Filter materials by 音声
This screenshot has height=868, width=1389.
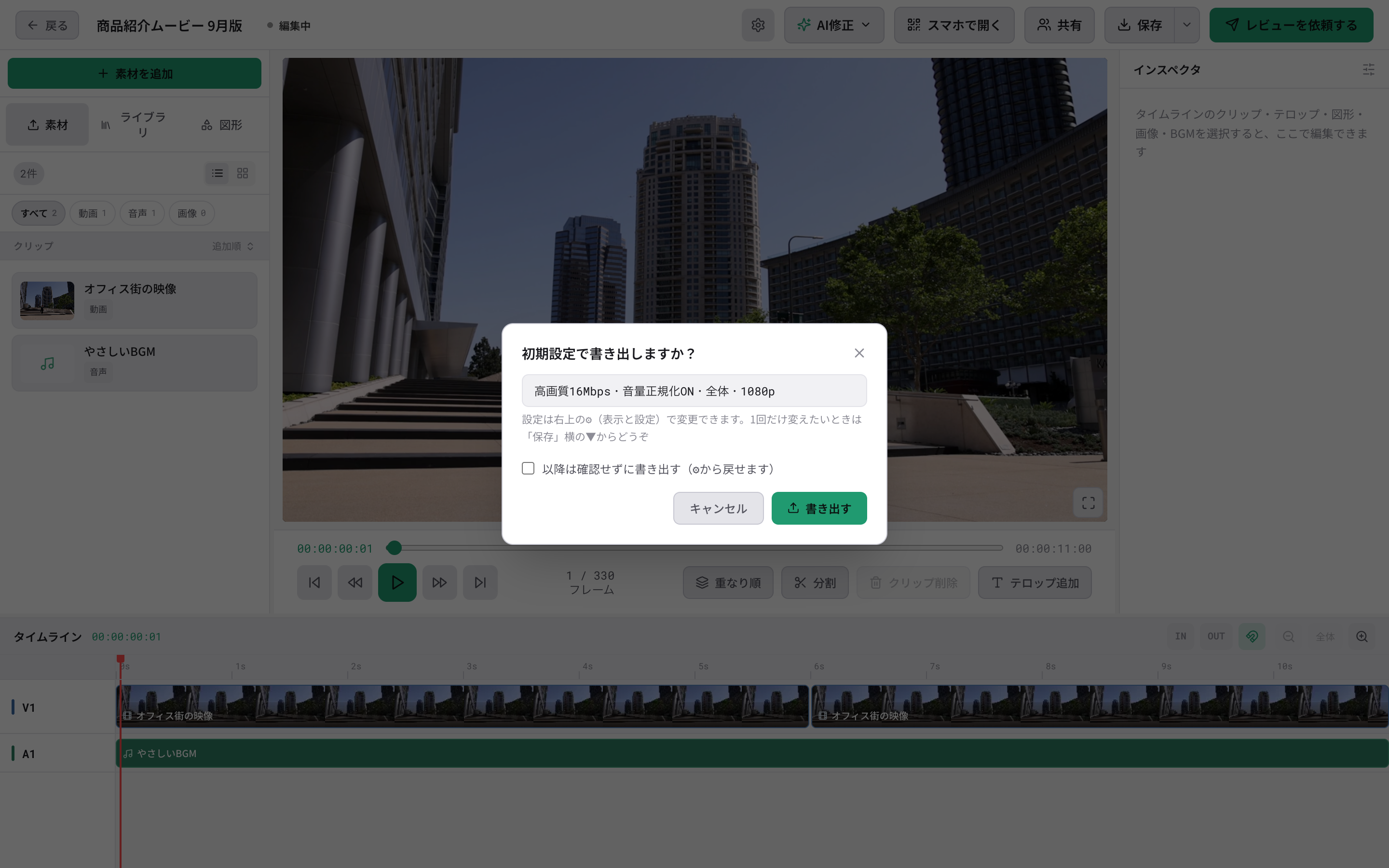142,213
